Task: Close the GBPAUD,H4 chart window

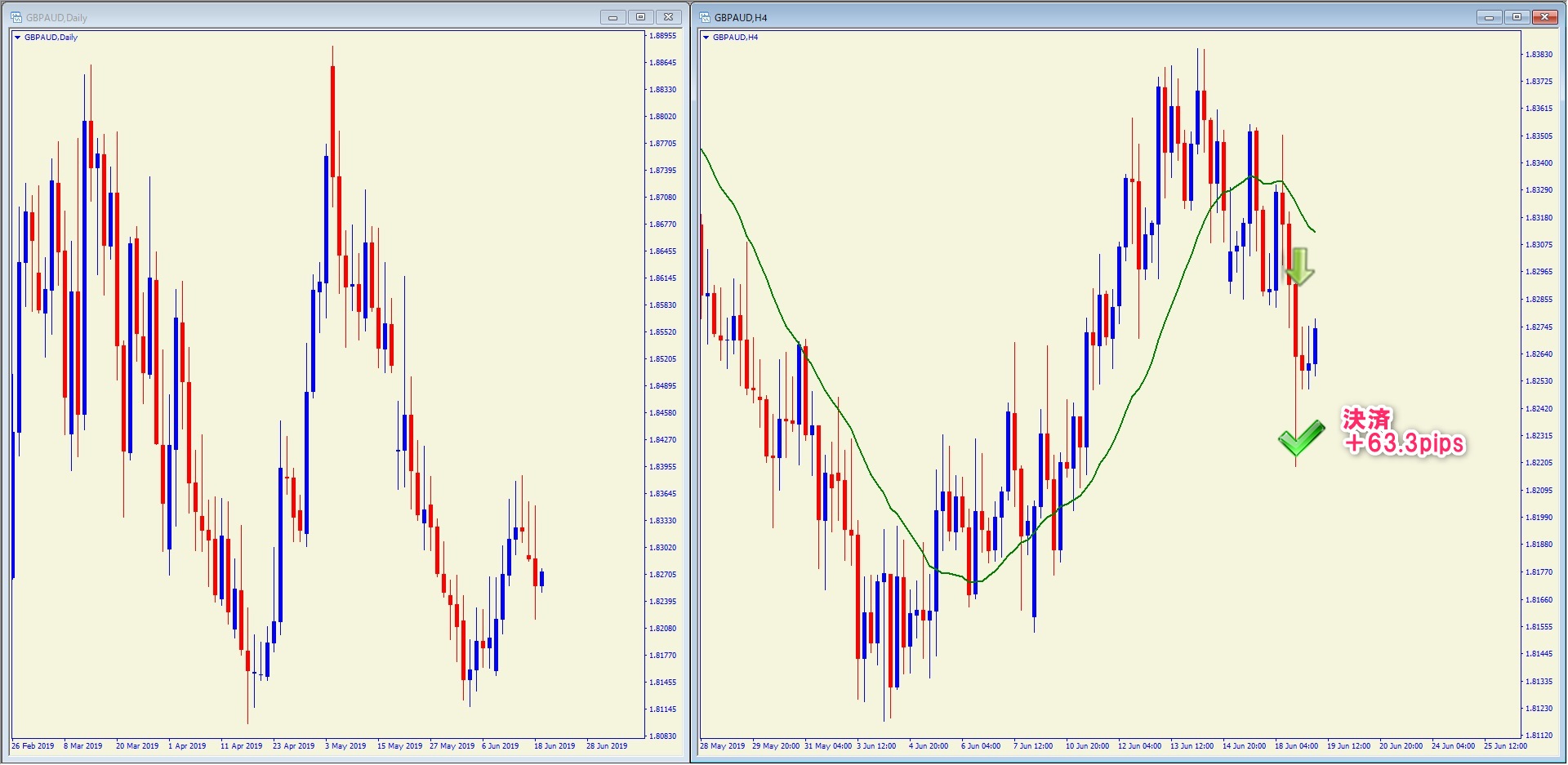Action: tap(1545, 17)
